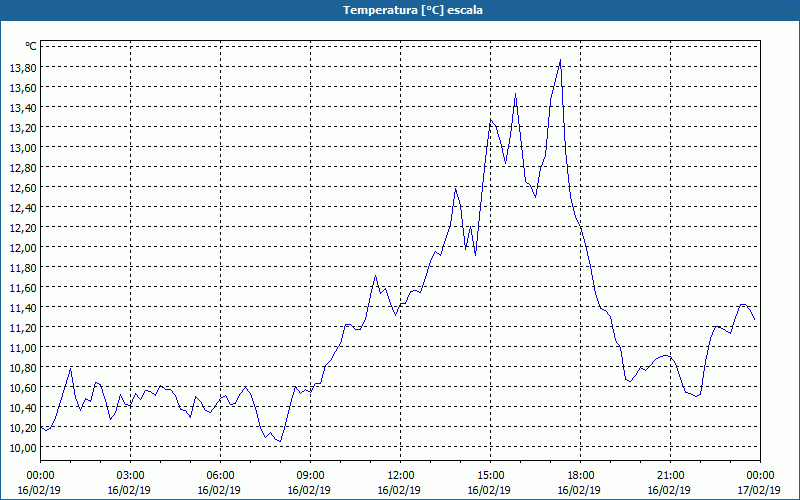The image size is (800, 500).
Task: Click the 12,00 y-axis label
Action: point(23,247)
